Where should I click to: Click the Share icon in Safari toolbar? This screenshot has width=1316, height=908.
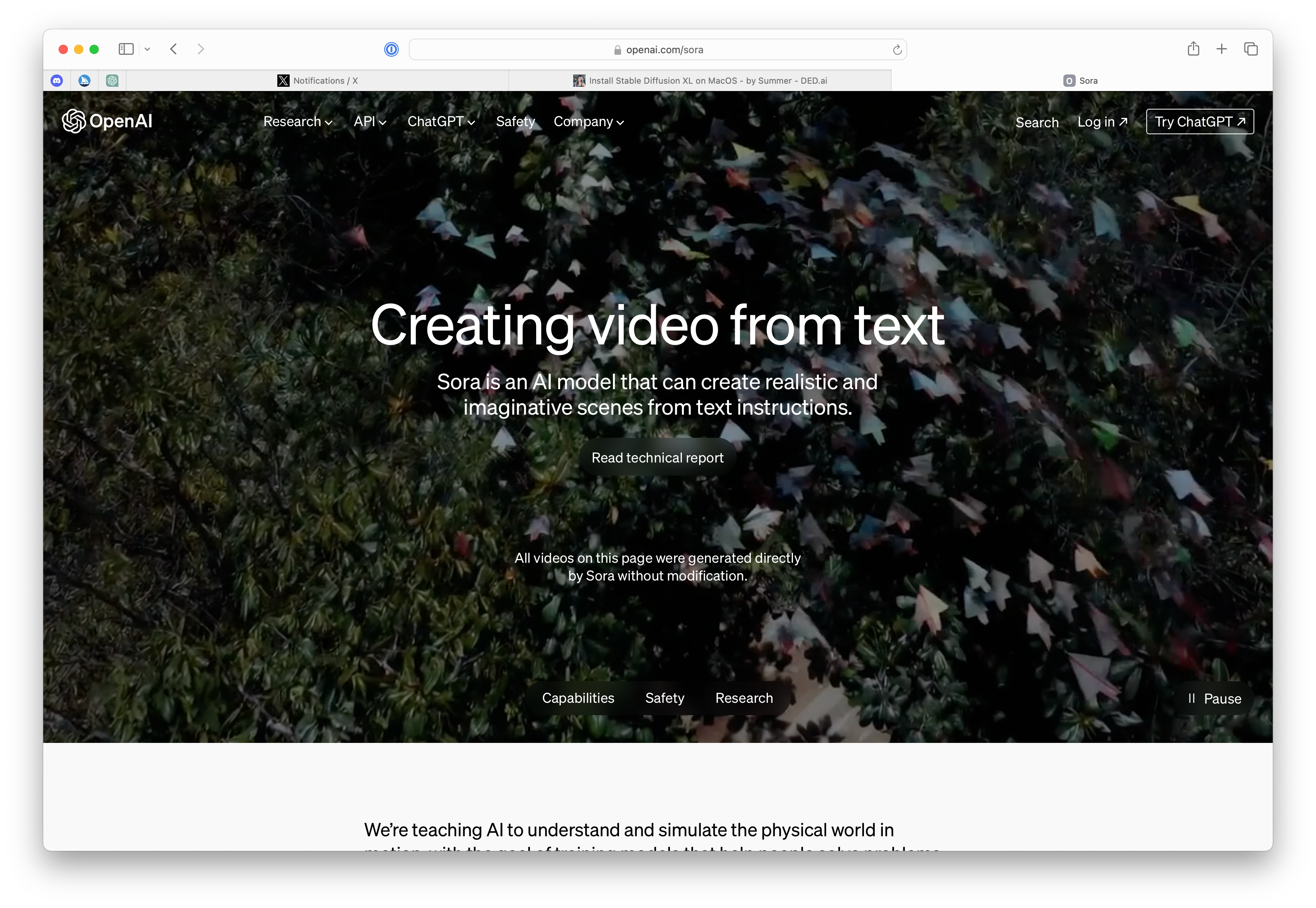(x=1193, y=49)
